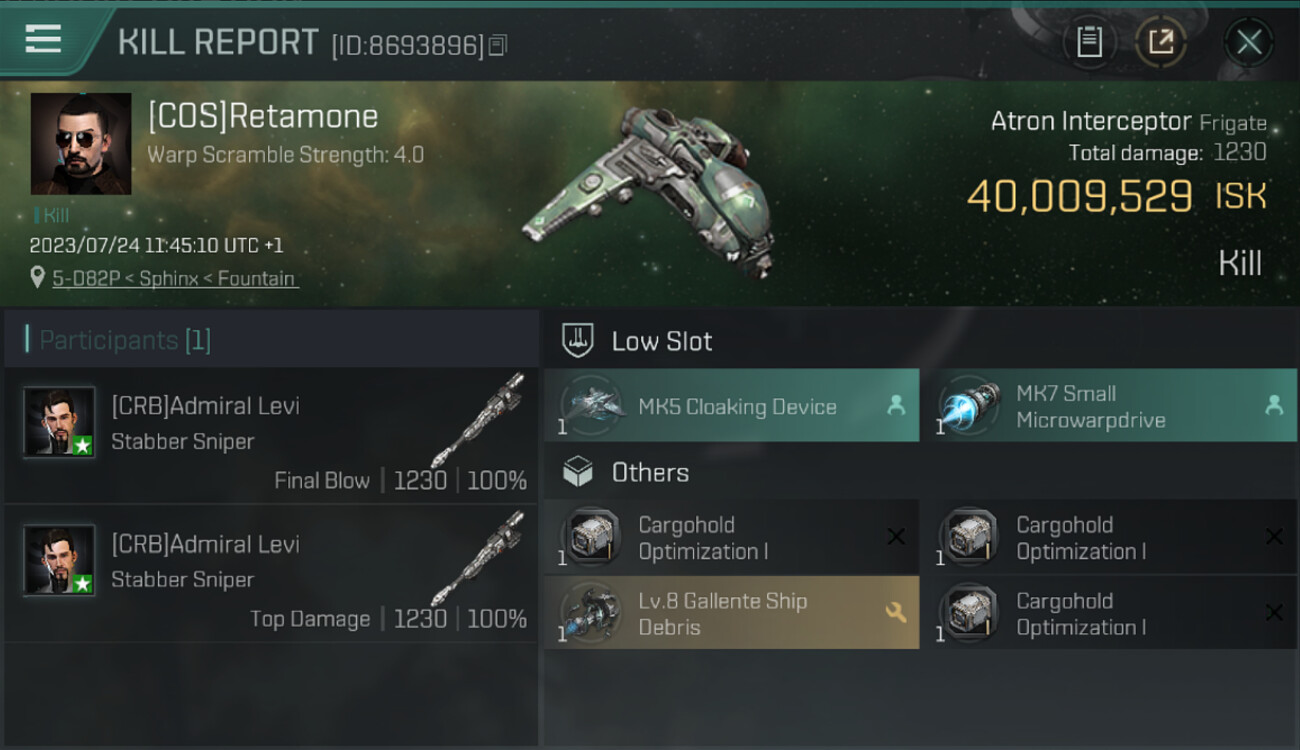The image size is (1300, 750).
Task: Click the Low Slot shield icon
Action: click(578, 340)
